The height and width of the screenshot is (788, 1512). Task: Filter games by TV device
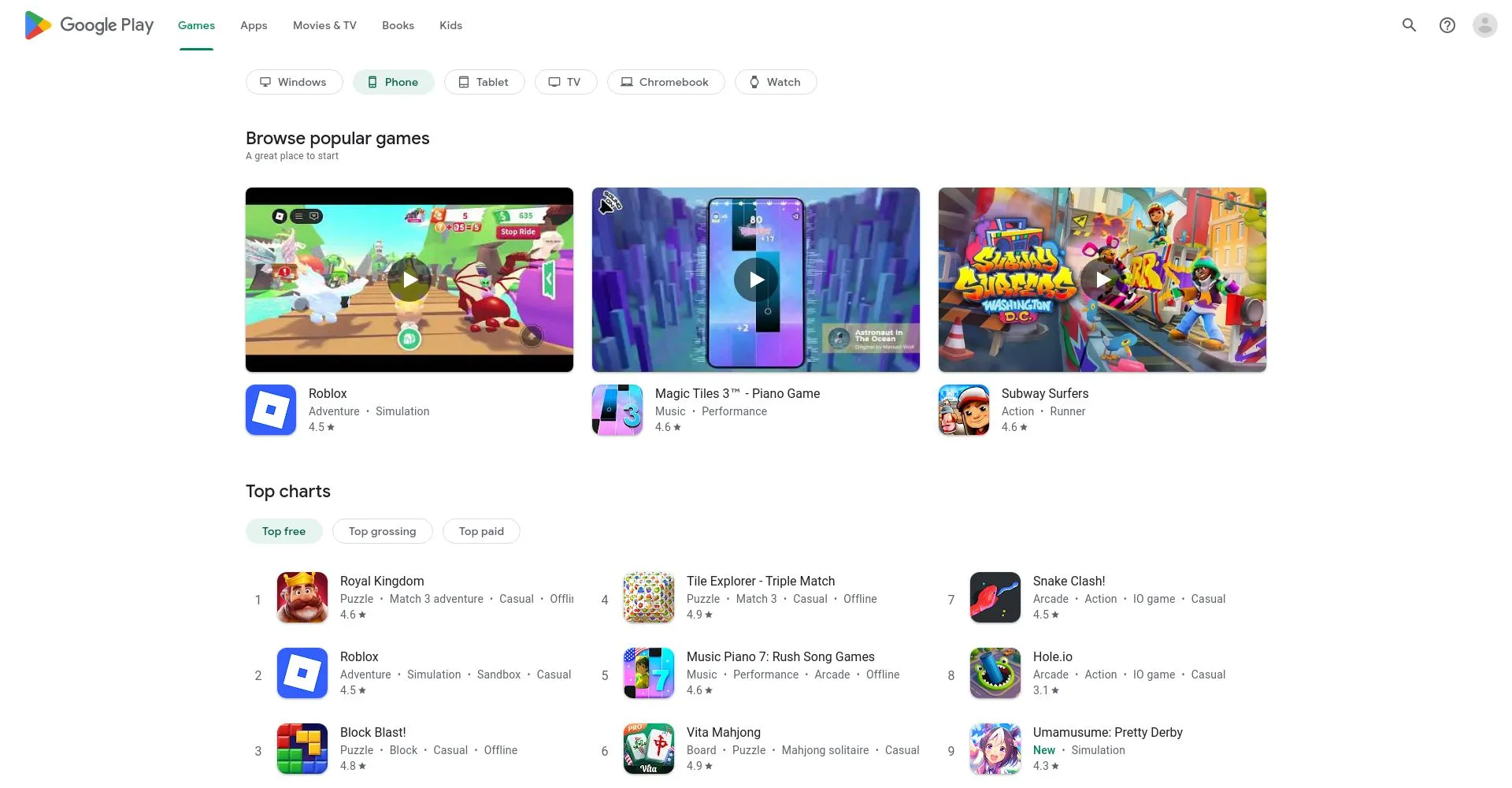click(565, 82)
